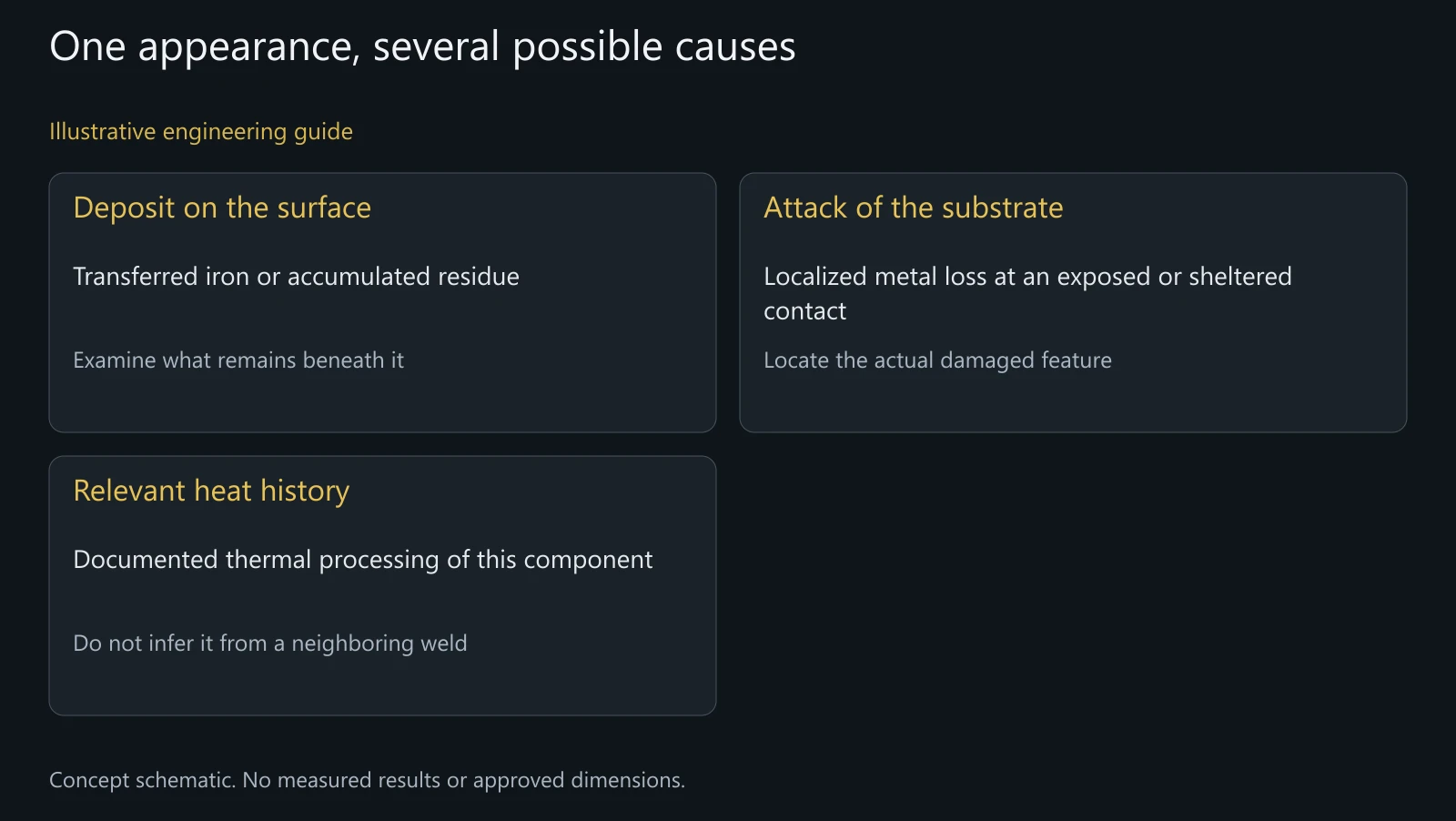Click the 'Deposit on the surface' heading

(x=222, y=208)
